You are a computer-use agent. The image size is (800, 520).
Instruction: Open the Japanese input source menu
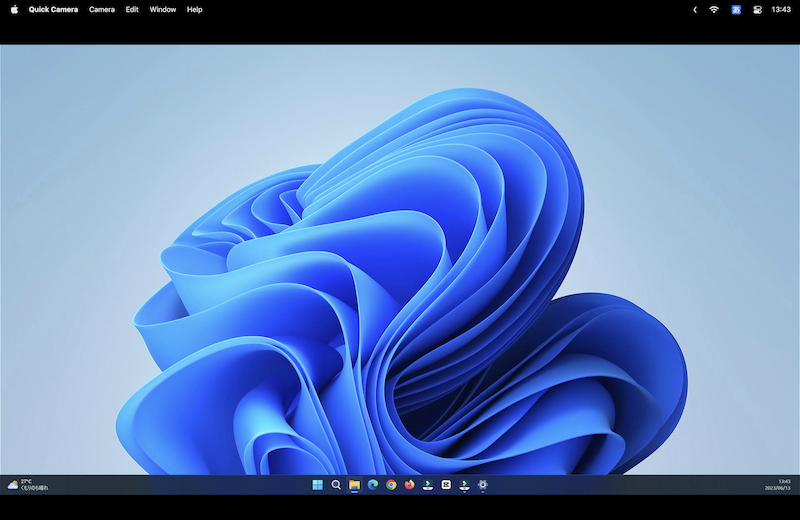pyautogui.click(x=736, y=10)
